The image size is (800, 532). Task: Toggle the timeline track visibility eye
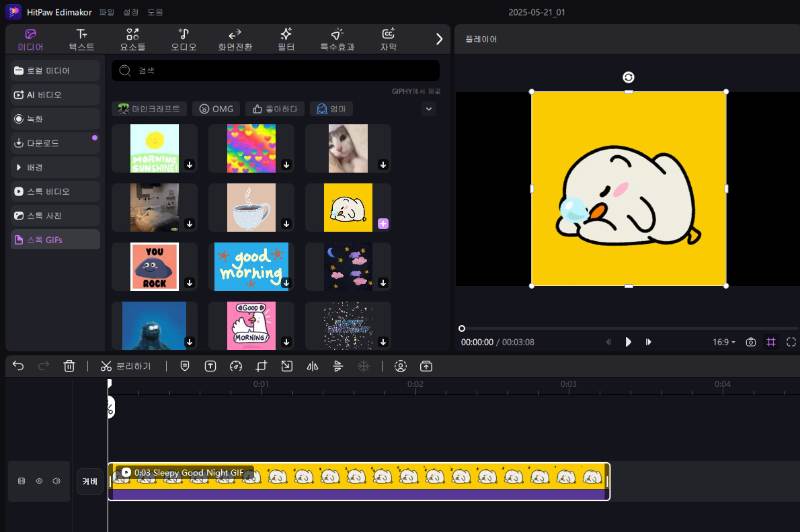point(39,481)
